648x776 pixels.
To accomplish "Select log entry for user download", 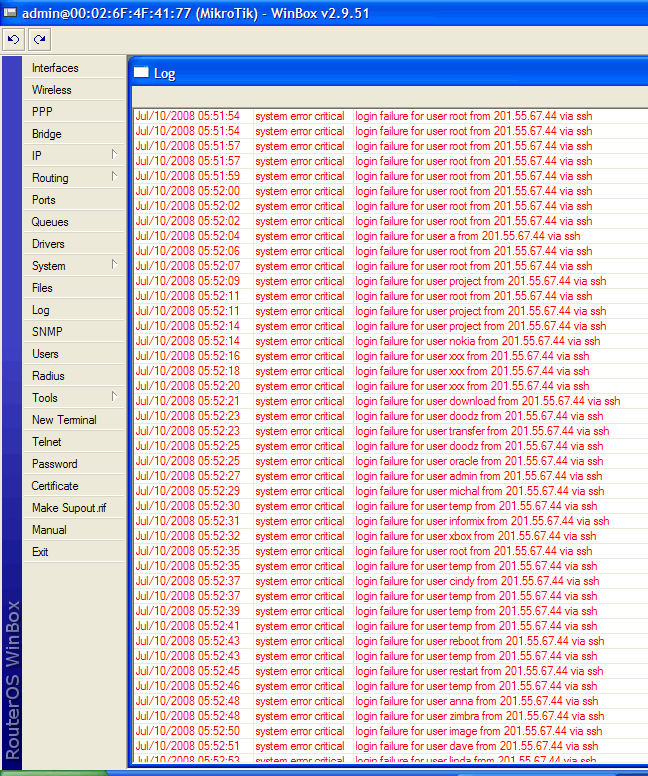I will (x=391, y=401).
